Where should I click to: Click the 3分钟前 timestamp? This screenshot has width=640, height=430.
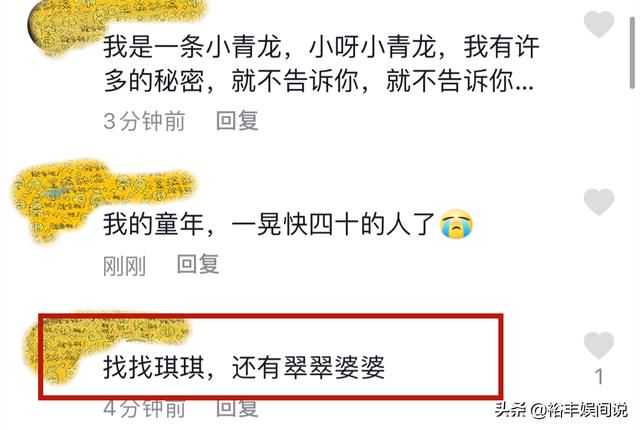pyautogui.click(x=144, y=121)
